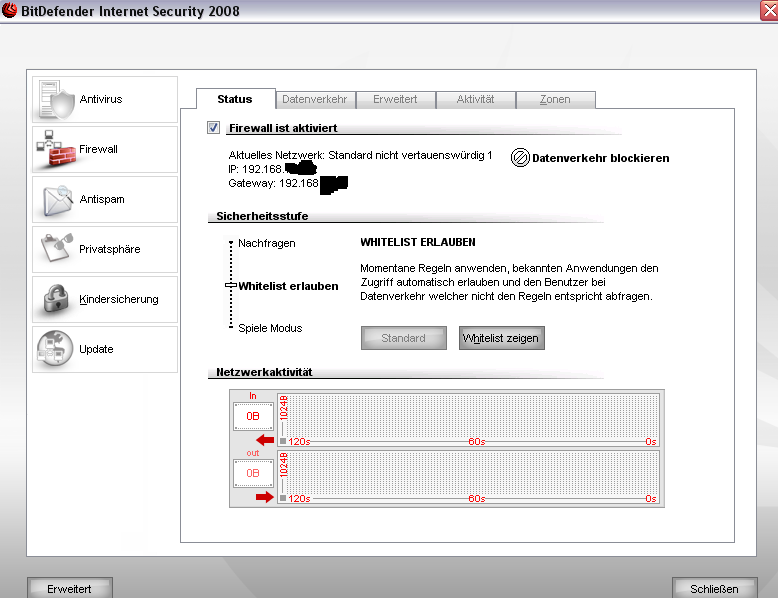Image resolution: width=778 pixels, height=598 pixels.
Task: Click the Sicherheitsstufe section heading
Action: 262,216
